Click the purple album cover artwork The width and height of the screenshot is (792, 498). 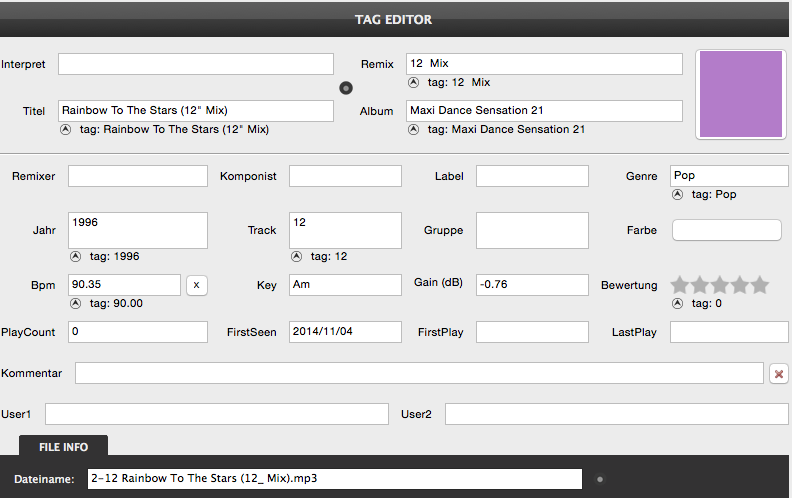(740, 94)
